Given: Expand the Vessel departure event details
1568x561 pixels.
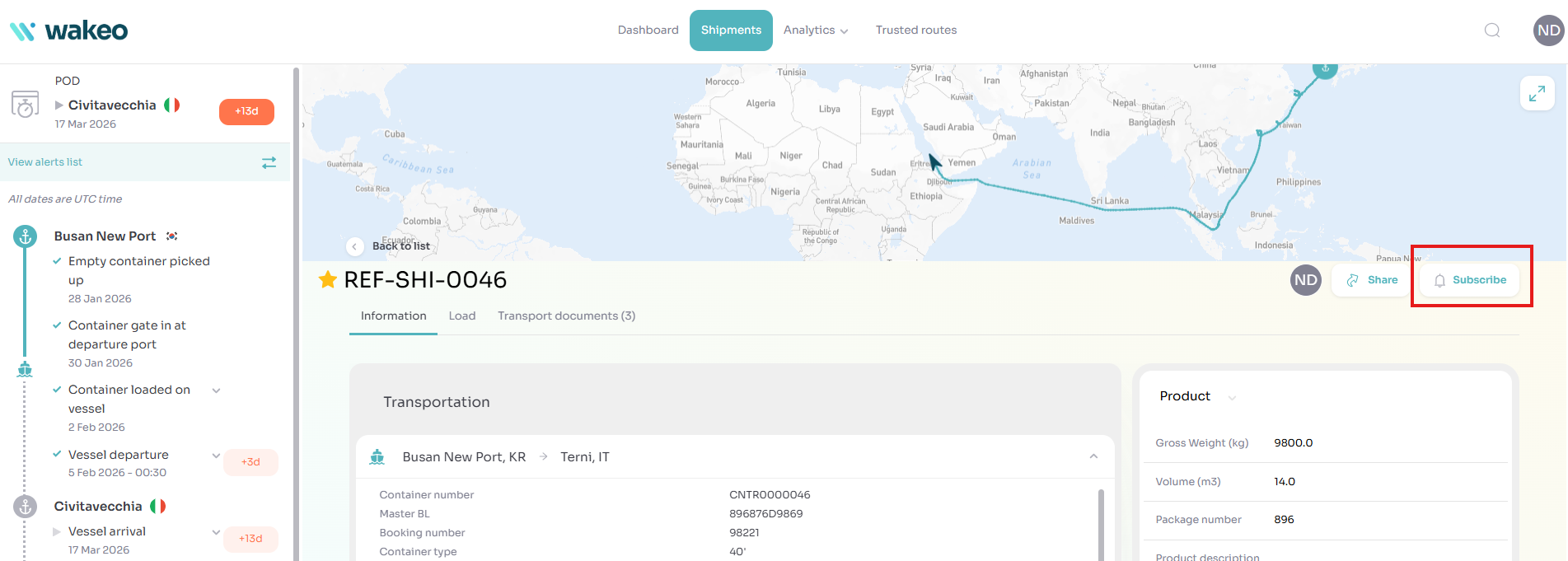Looking at the screenshot, I should [x=216, y=456].
